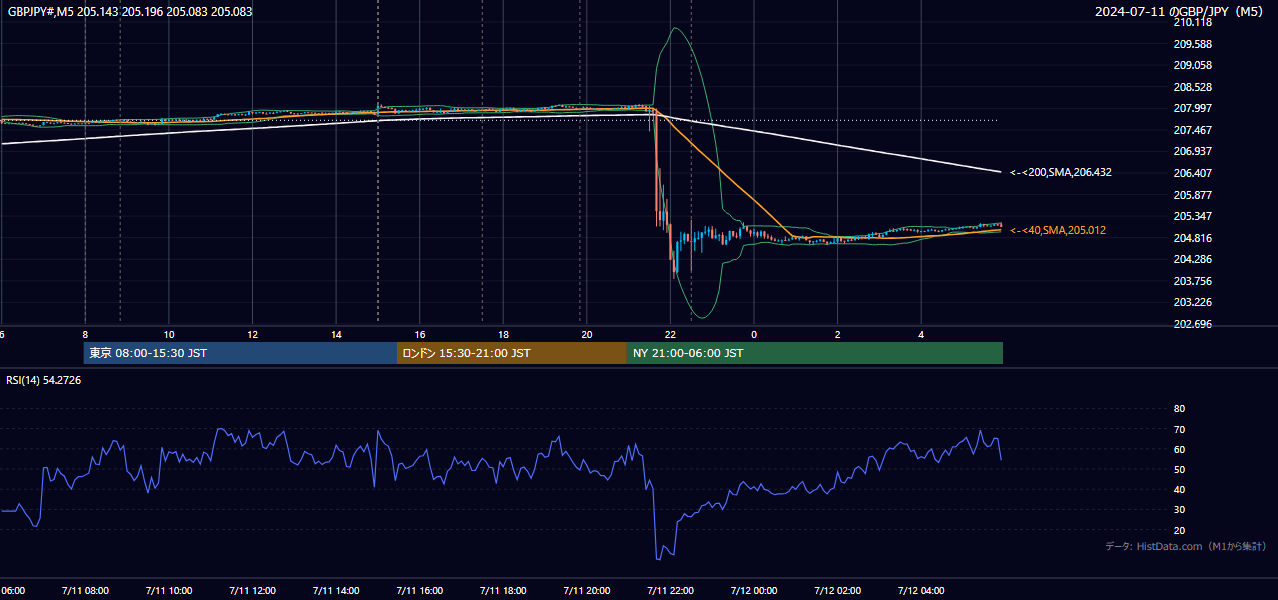The width and height of the screenshot is (1278, 600).
Task: Click price axis label 207.467
Action: (1193, 130)
